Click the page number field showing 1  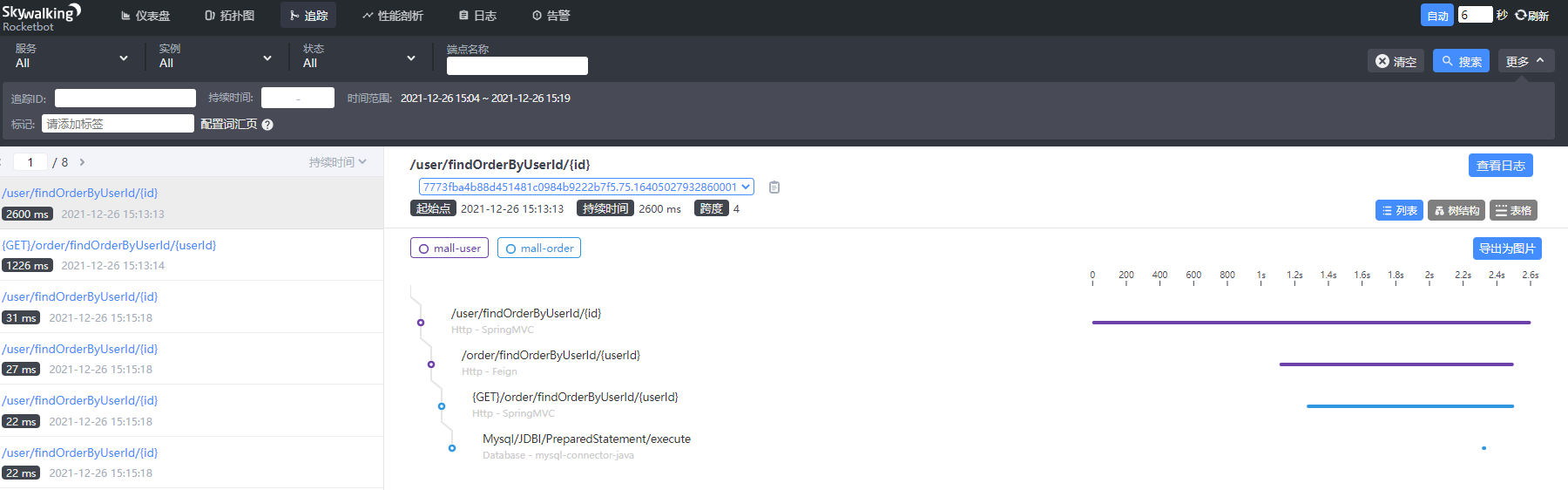point(30,162)
